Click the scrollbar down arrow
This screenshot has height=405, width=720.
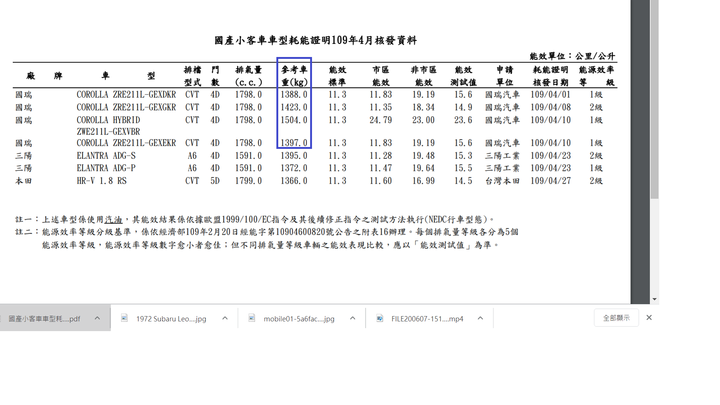pos(654,299)
